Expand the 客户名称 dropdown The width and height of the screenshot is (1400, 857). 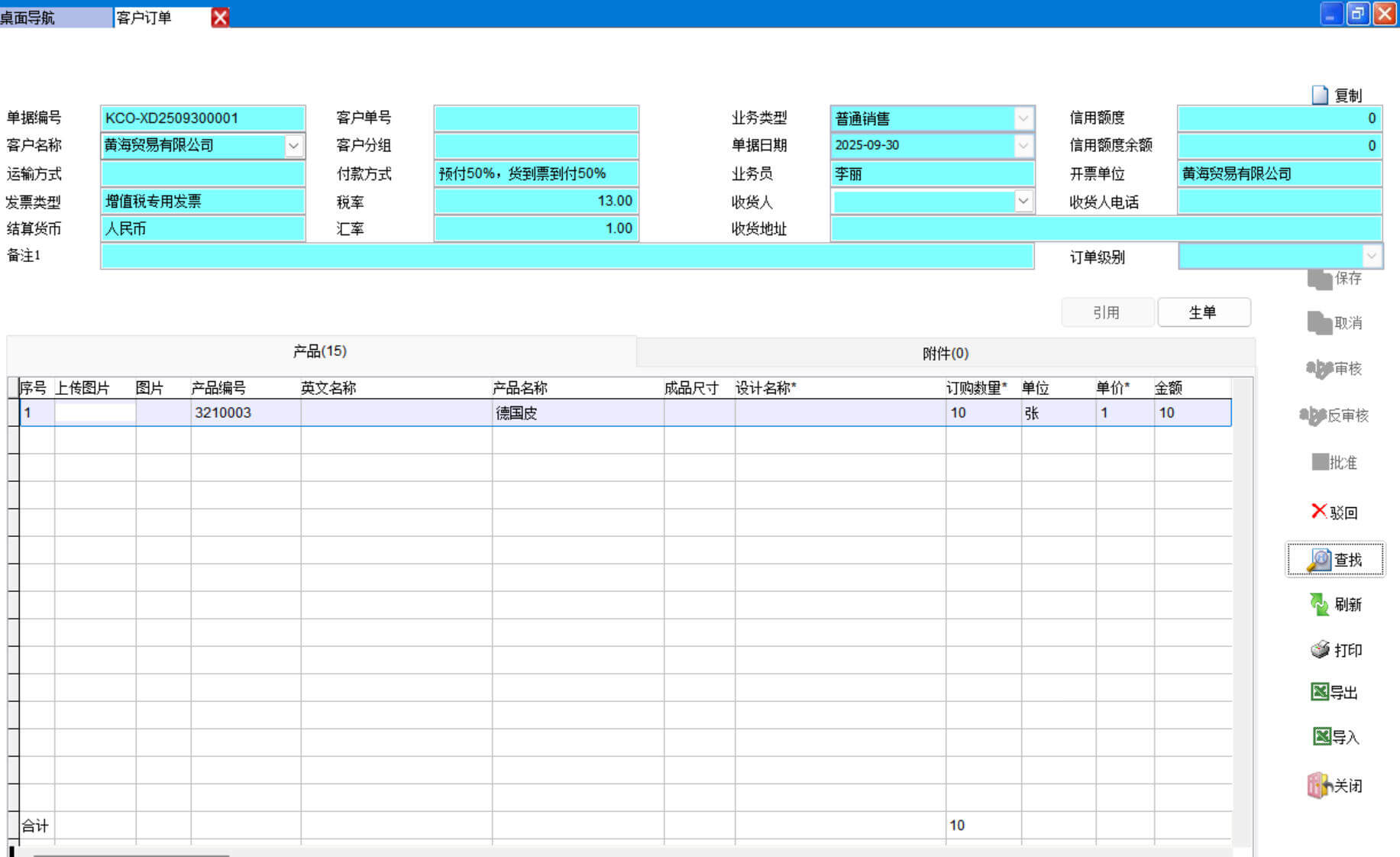293,146
